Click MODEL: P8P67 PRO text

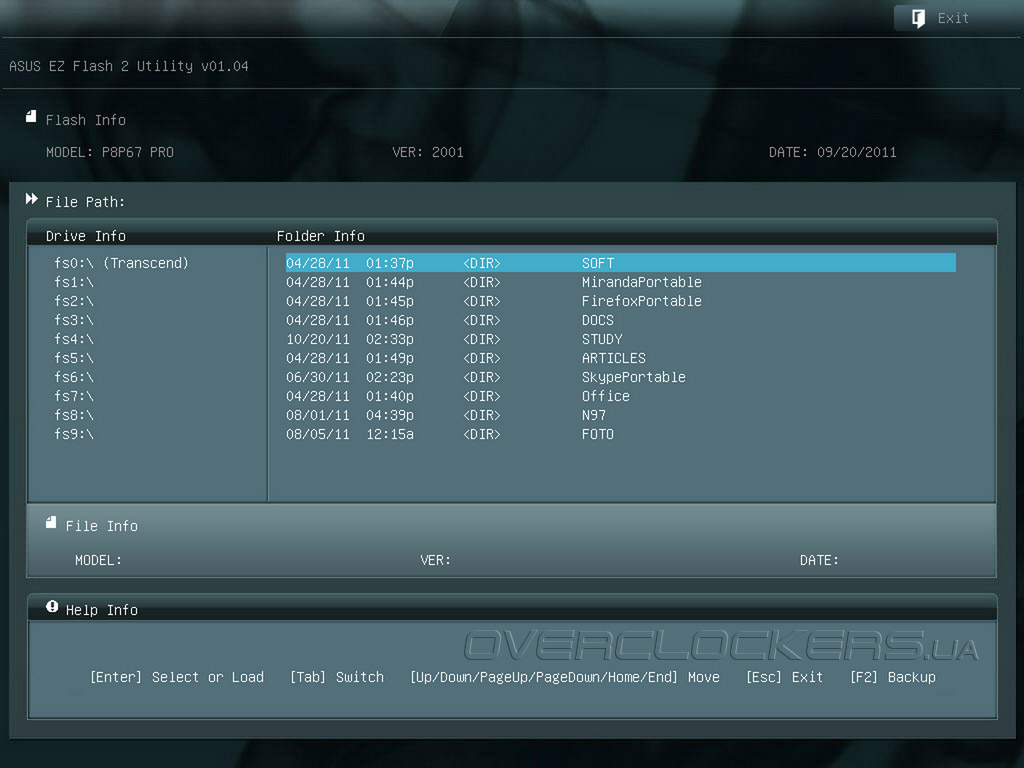click(x=110, y=152)
